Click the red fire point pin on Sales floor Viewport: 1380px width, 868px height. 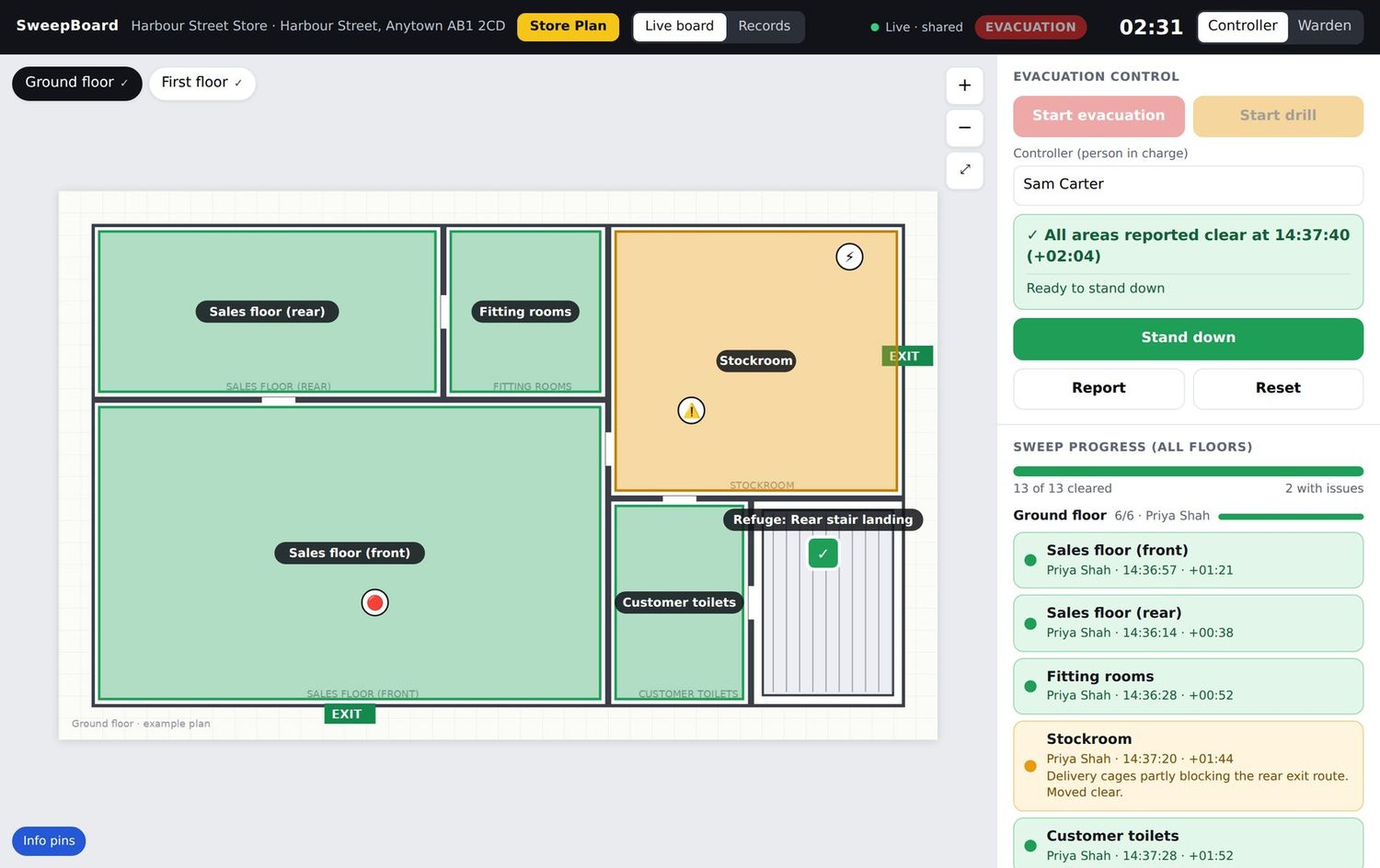(x=374, y=602)
